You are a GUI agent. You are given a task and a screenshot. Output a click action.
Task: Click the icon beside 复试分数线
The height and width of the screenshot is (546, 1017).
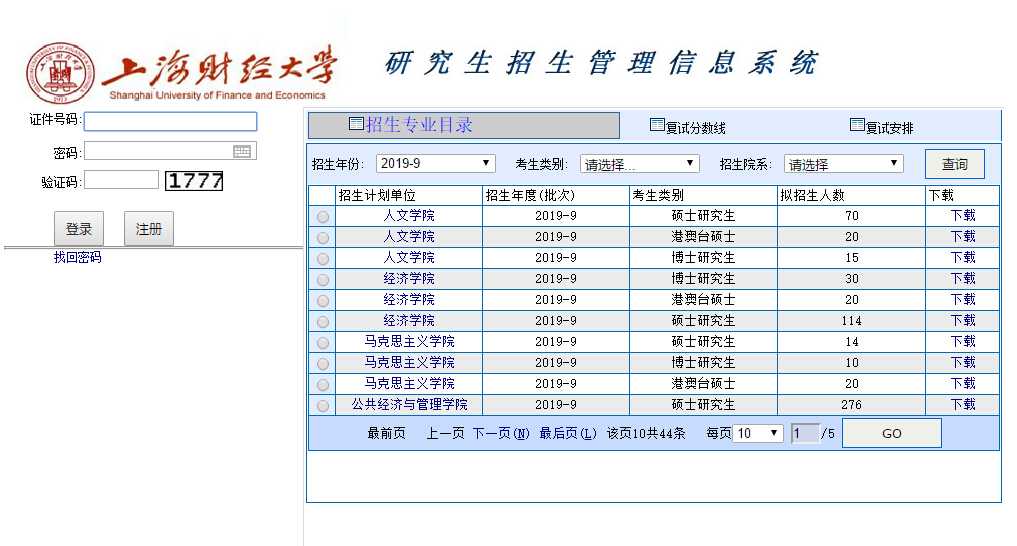point(657,126)
